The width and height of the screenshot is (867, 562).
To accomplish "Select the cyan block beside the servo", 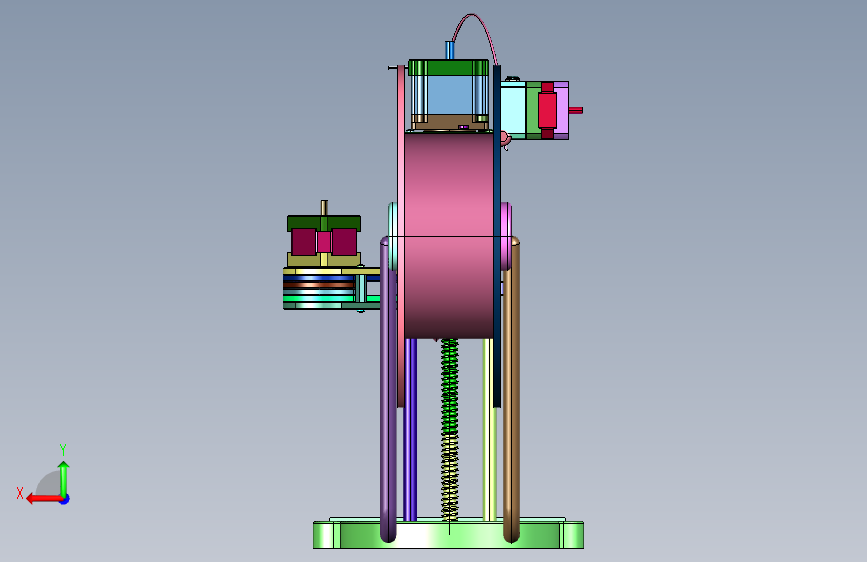I will click(513, 108).
